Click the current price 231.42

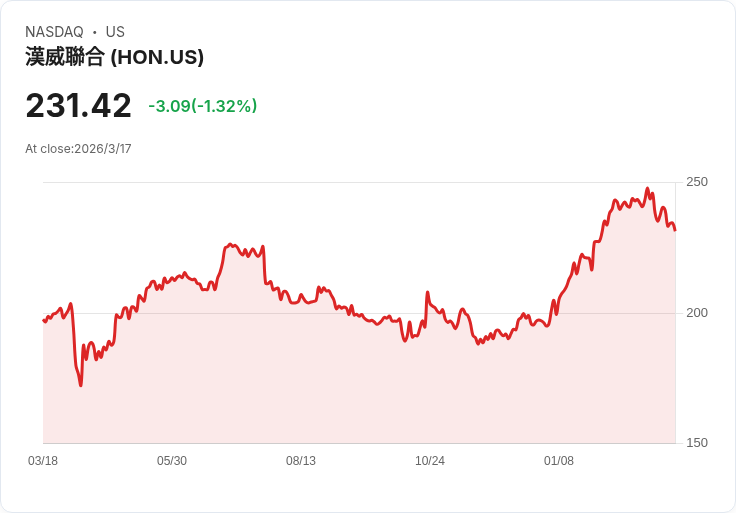[78, 106]
